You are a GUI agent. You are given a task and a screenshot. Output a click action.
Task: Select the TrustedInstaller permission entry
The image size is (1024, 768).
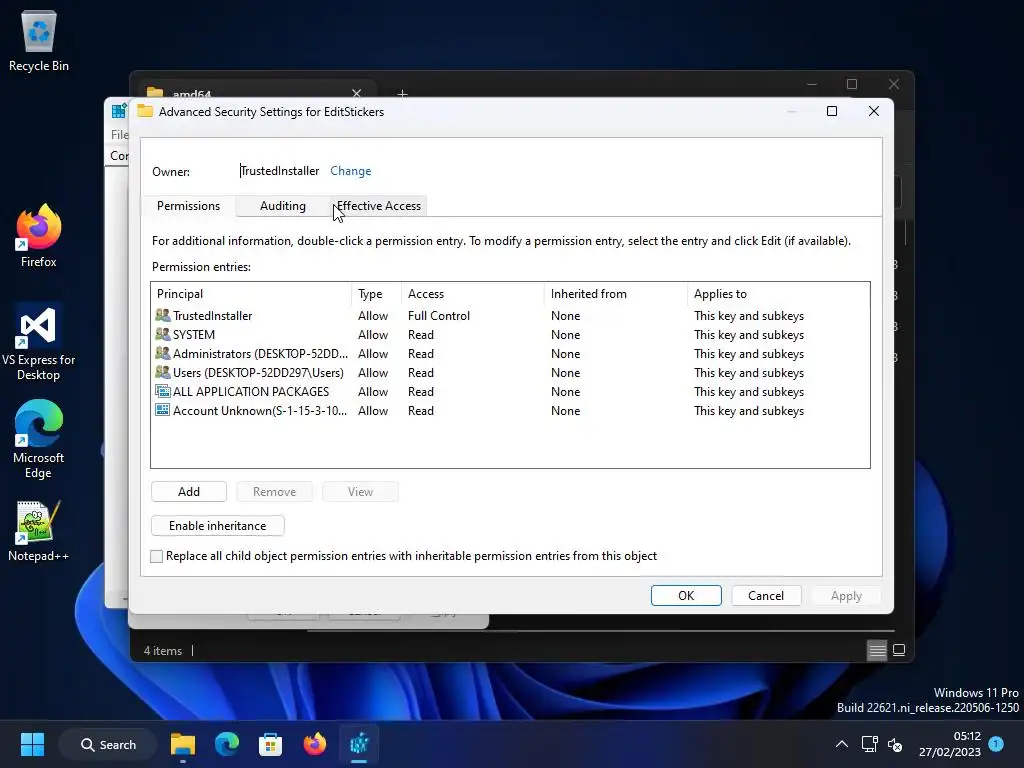pos(510,315)
